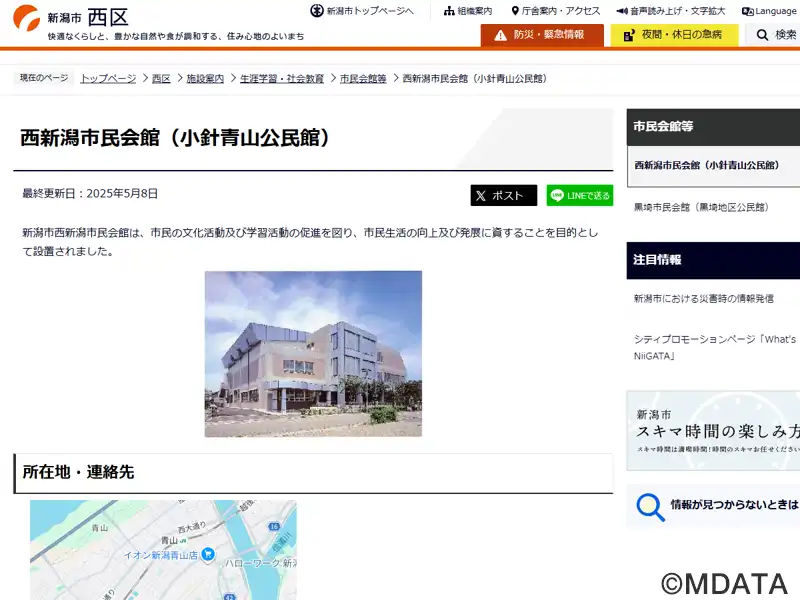800x600 pixels.
Task: Click the Niigata City orange logo
Action: [27, 18]
